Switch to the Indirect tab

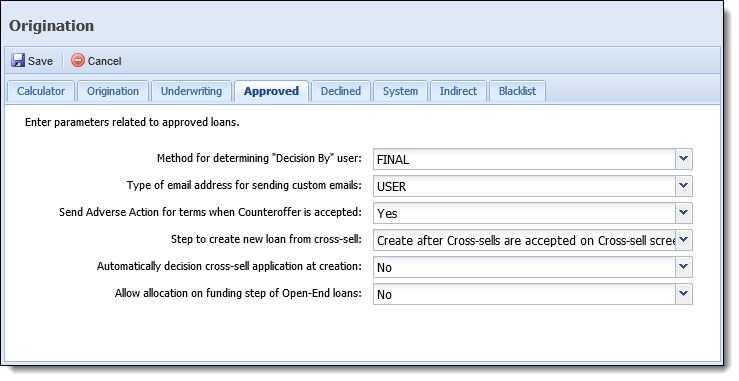click(x=458, y=91)
